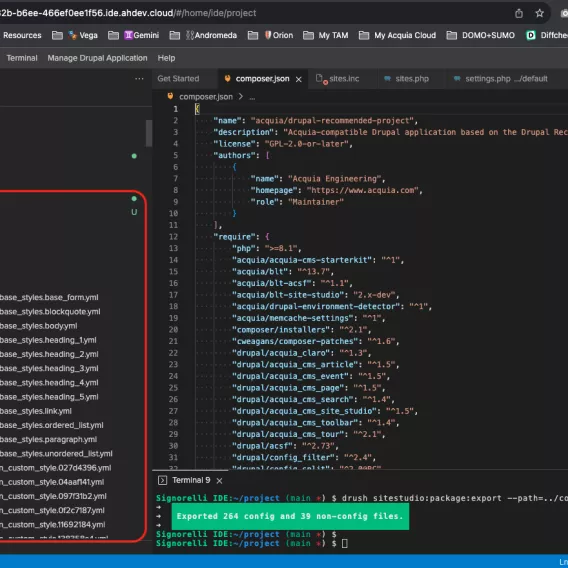Open base_styles.unordered_list.yml file
568x568 pixels.
(56, 454)
